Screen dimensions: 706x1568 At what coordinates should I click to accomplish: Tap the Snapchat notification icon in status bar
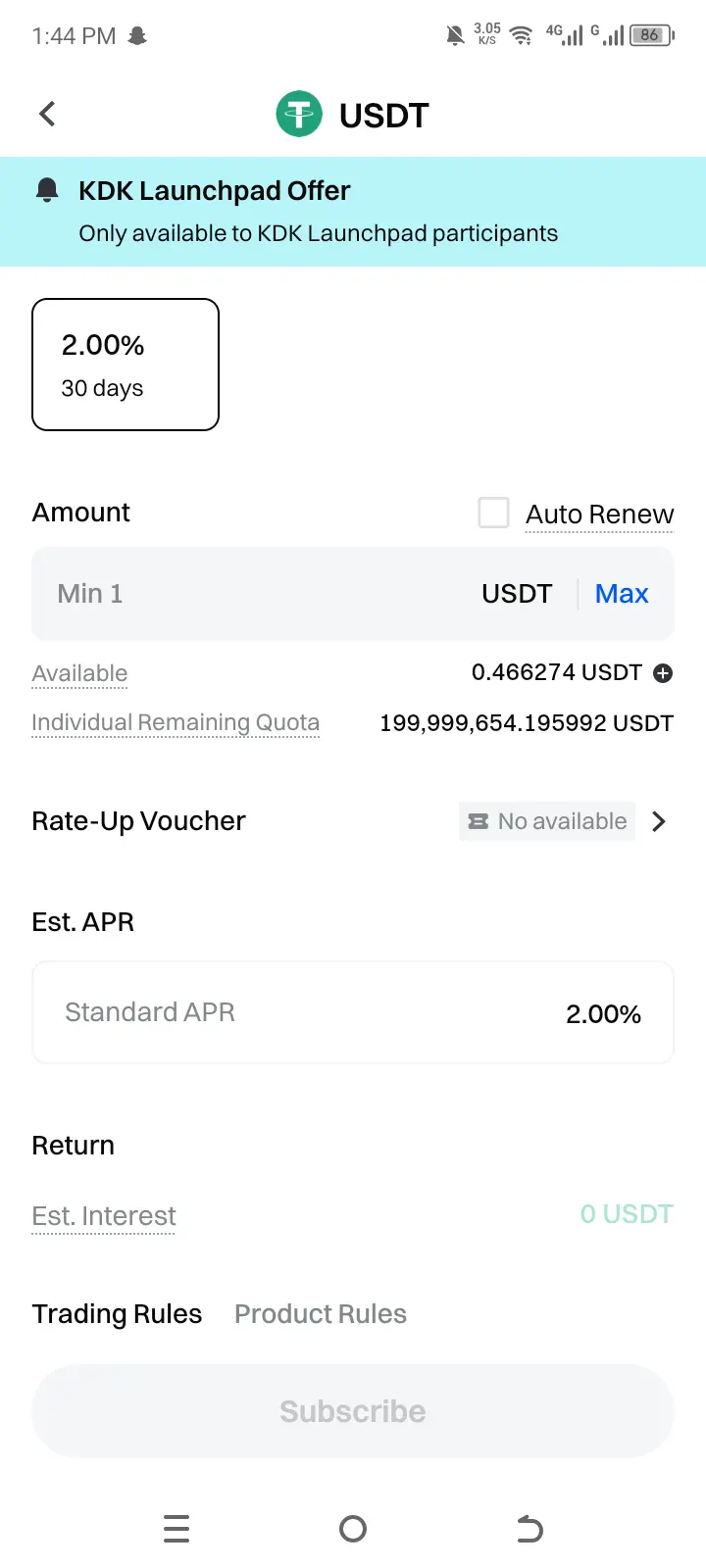click(137, 36)
